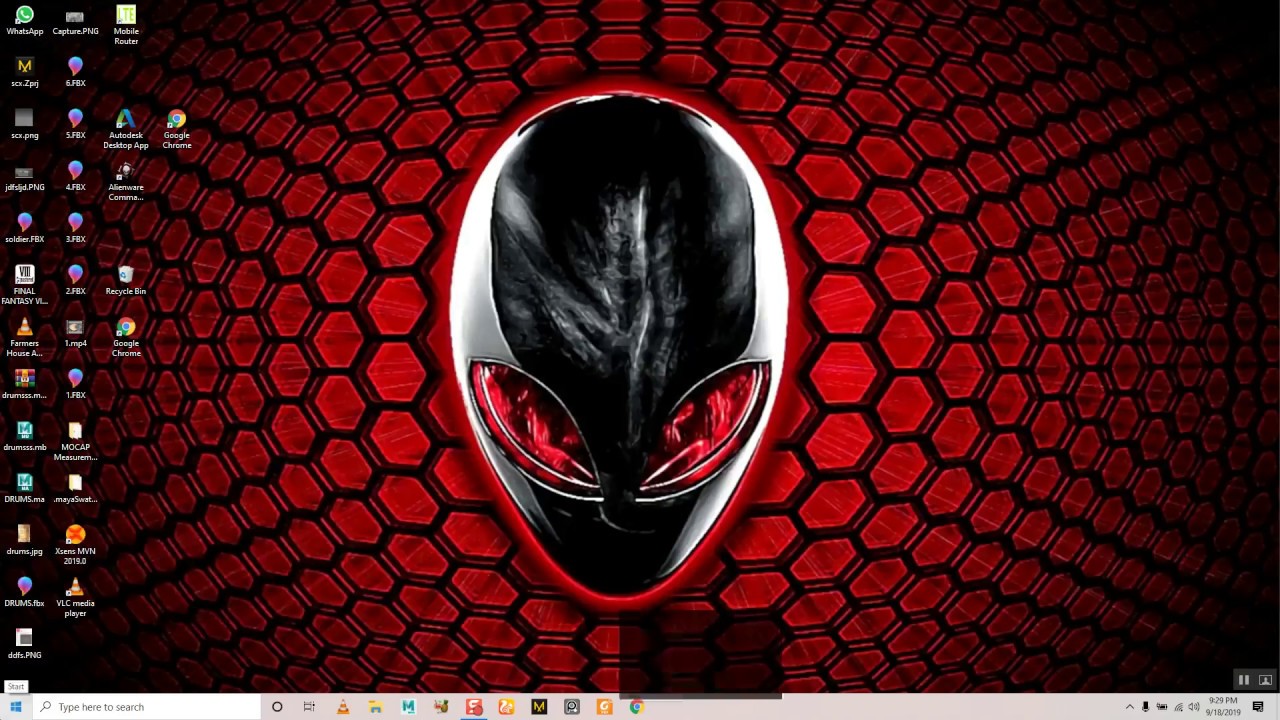
Task: Select the 3.FBX file icon
Action: coord(75,229)
